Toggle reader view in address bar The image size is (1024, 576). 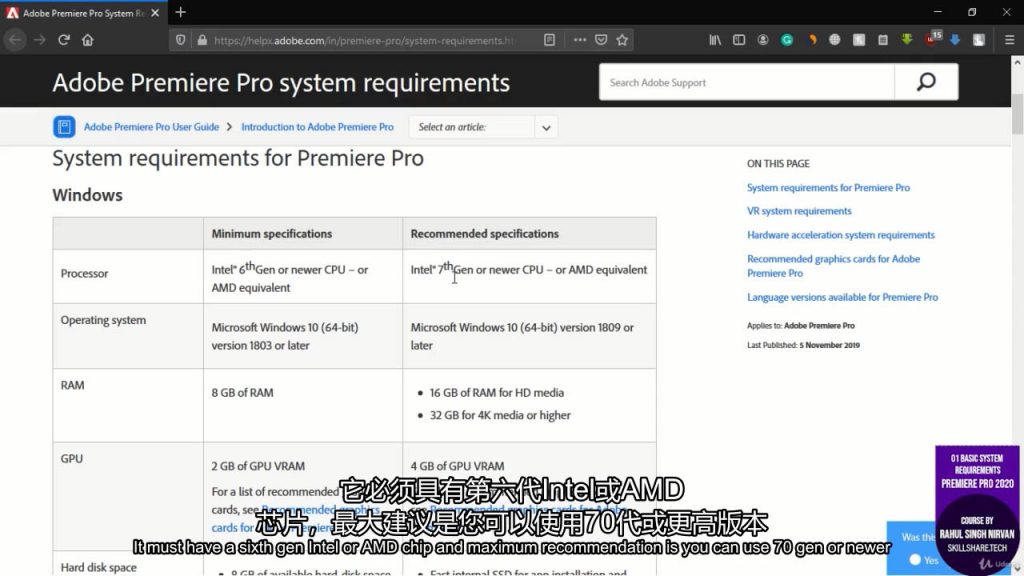pyautogui.click(x=549, y=40)
